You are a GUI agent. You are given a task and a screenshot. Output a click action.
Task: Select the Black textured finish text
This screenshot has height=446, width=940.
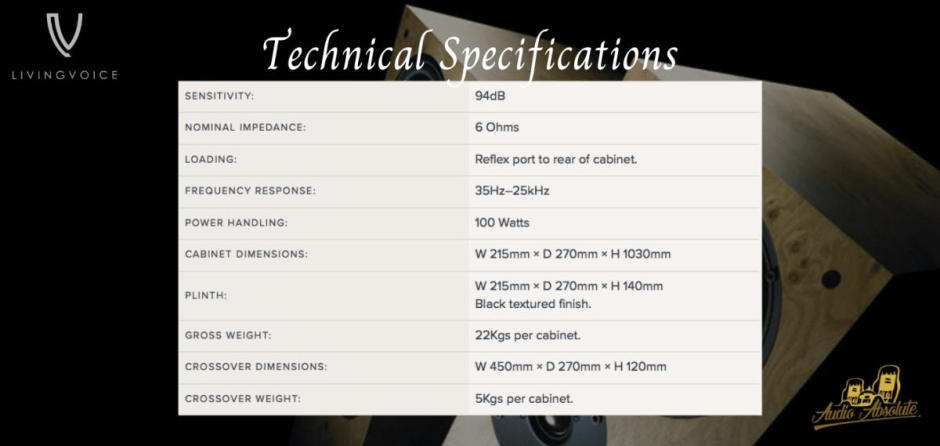pos(532,302)
